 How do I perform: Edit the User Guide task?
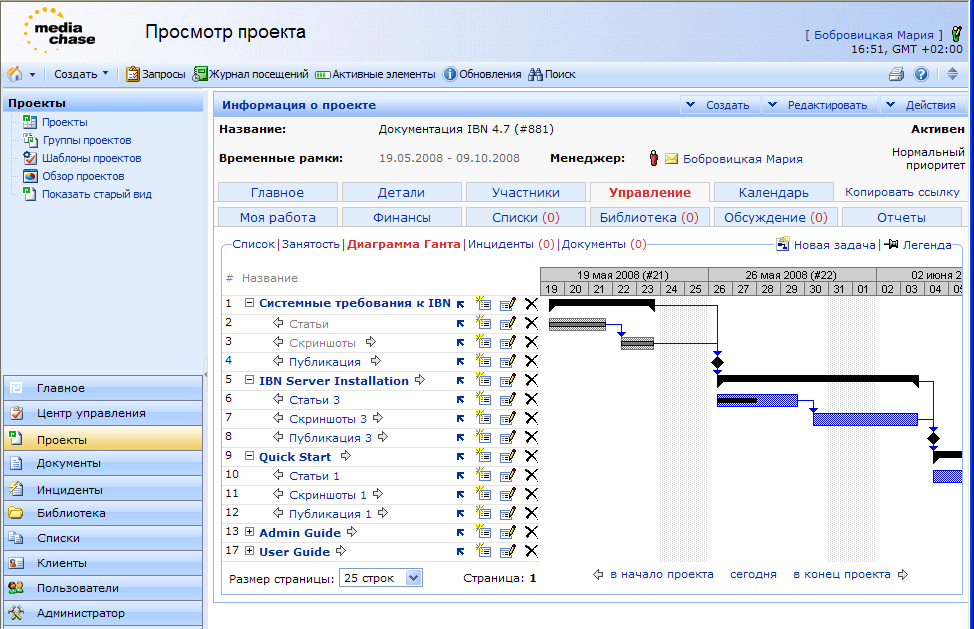507,551
